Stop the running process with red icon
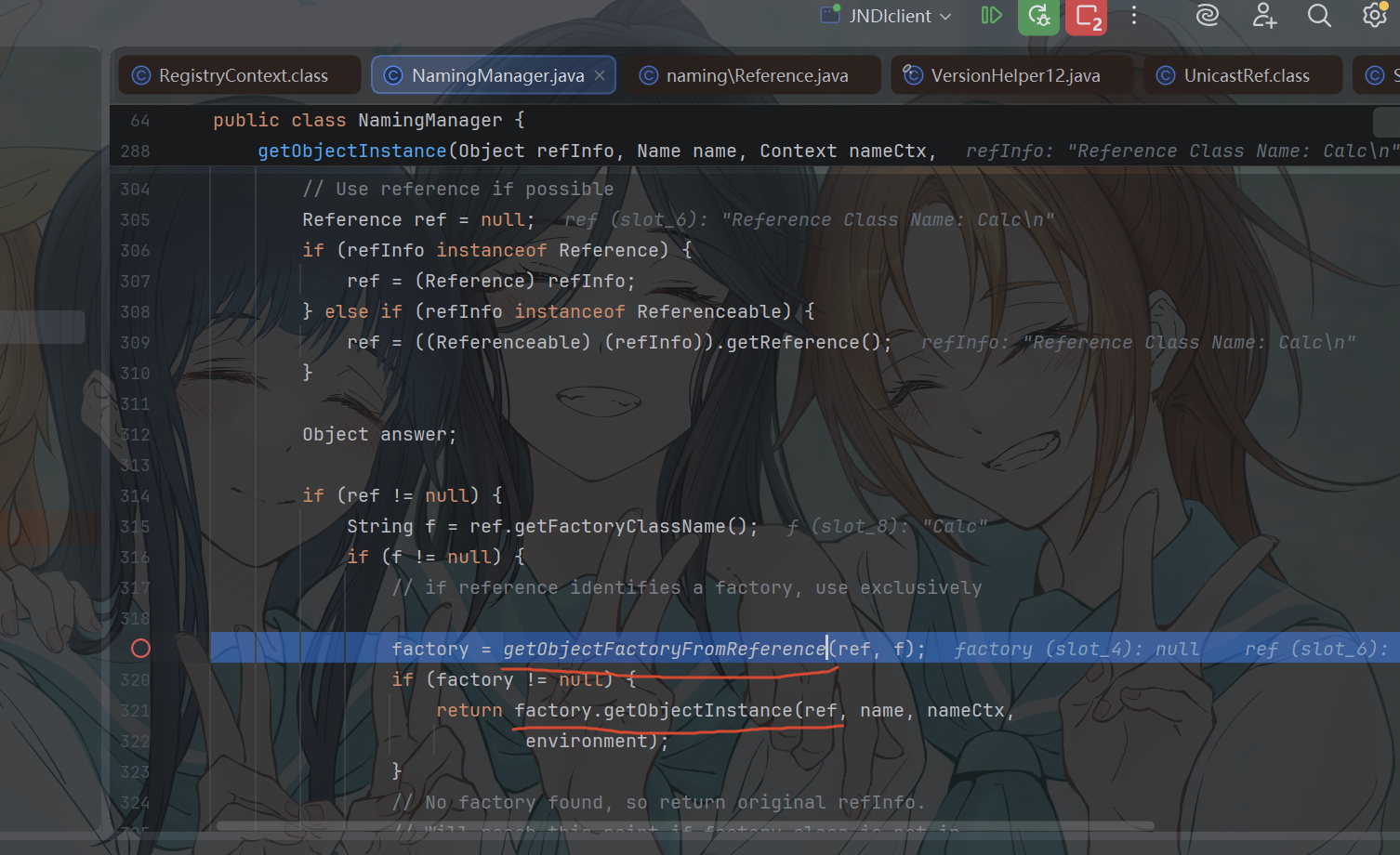This screenshot has width=1400, height=855. coord(1087,16)
